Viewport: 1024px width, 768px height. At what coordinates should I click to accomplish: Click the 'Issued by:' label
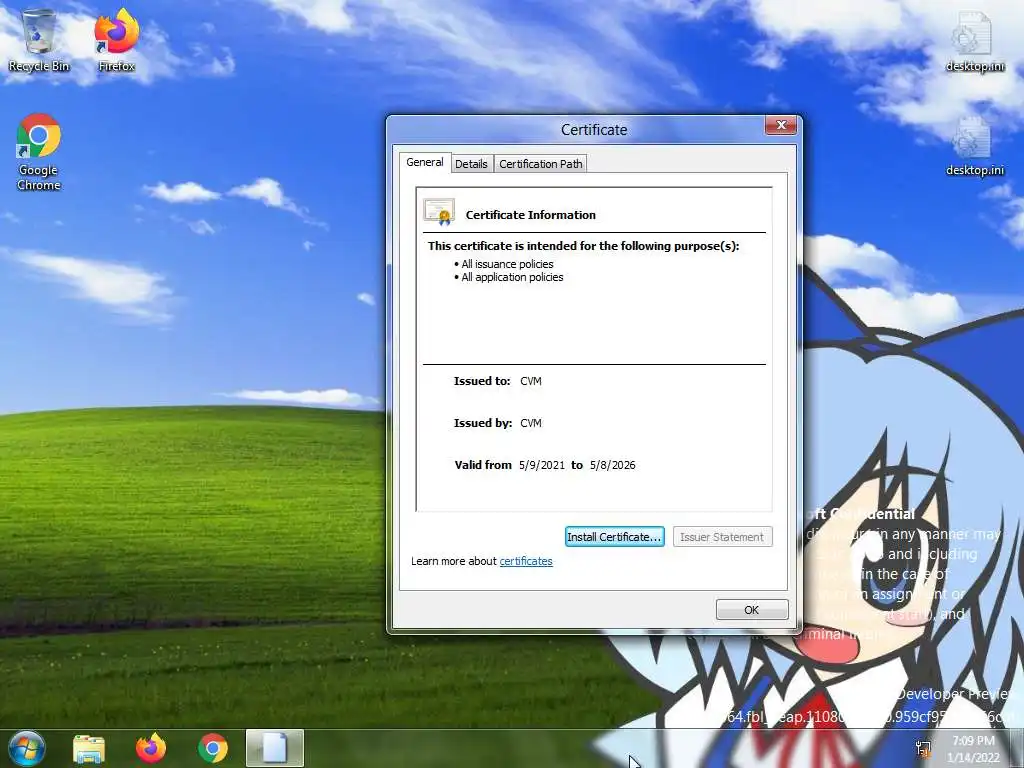tap(483, 423)
